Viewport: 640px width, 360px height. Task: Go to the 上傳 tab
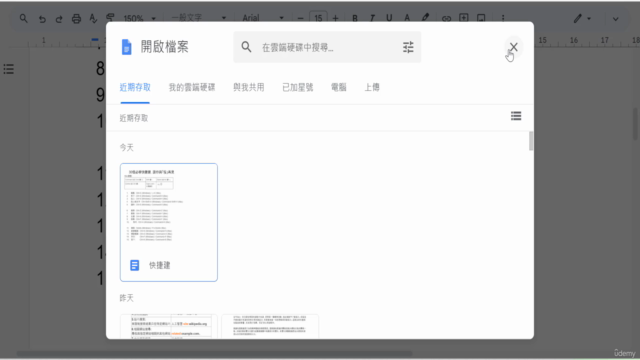[372, 87]
